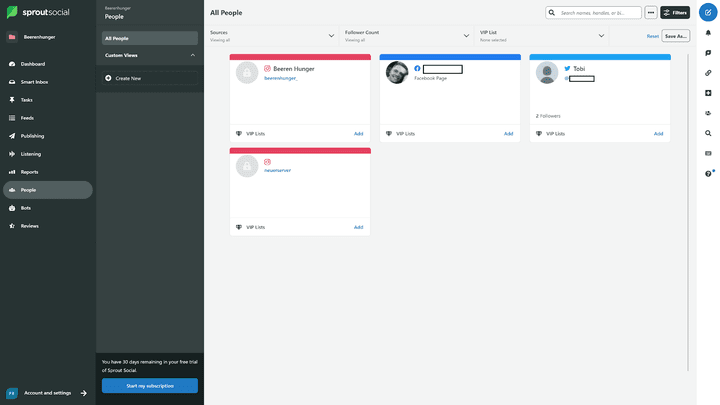720x405 pixels.
Task: Click Start my subscription button
Action: 150,386
